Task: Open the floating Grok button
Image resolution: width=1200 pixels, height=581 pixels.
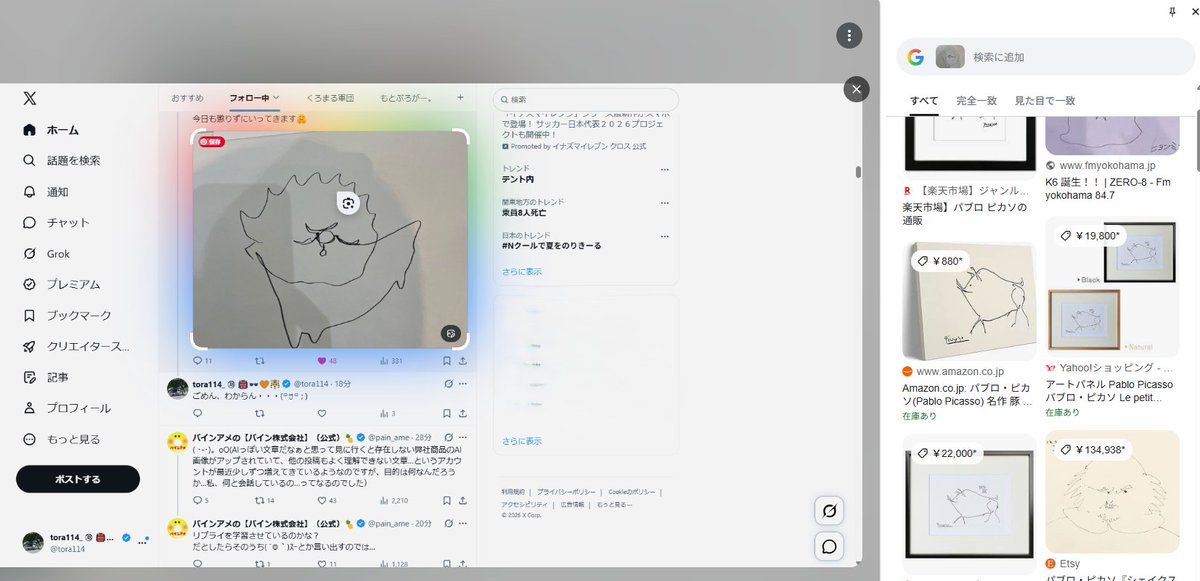Action: coord(829,511)
